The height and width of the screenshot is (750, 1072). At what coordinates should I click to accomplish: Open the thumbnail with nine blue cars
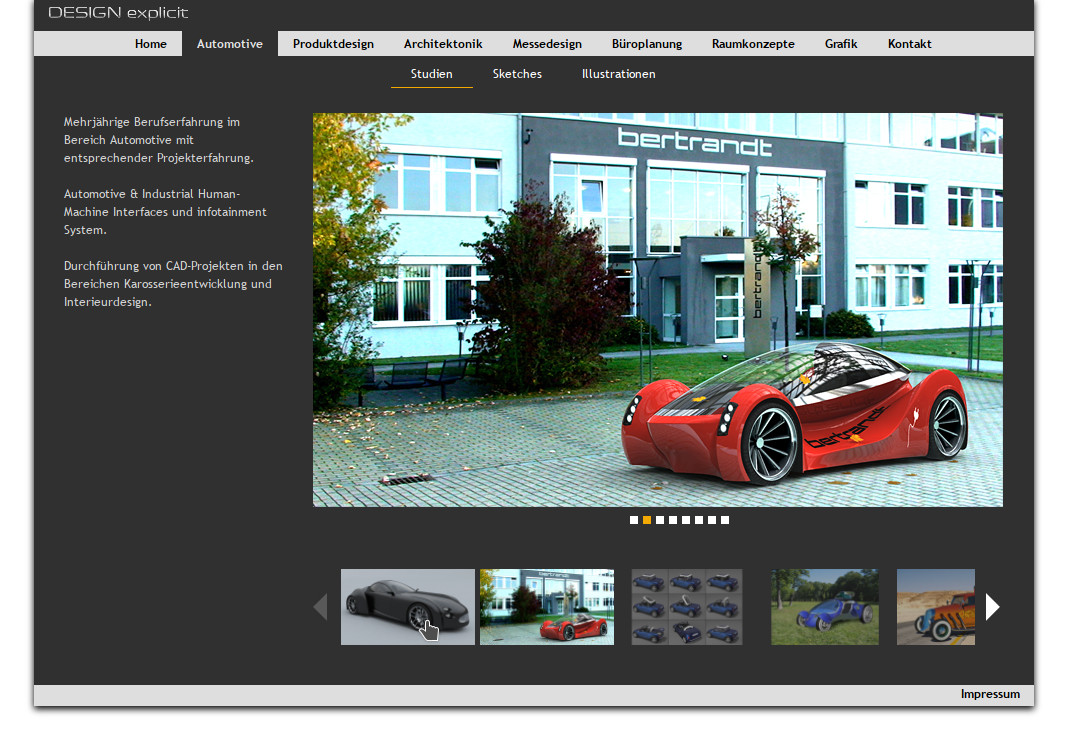[x=686, y=607]
